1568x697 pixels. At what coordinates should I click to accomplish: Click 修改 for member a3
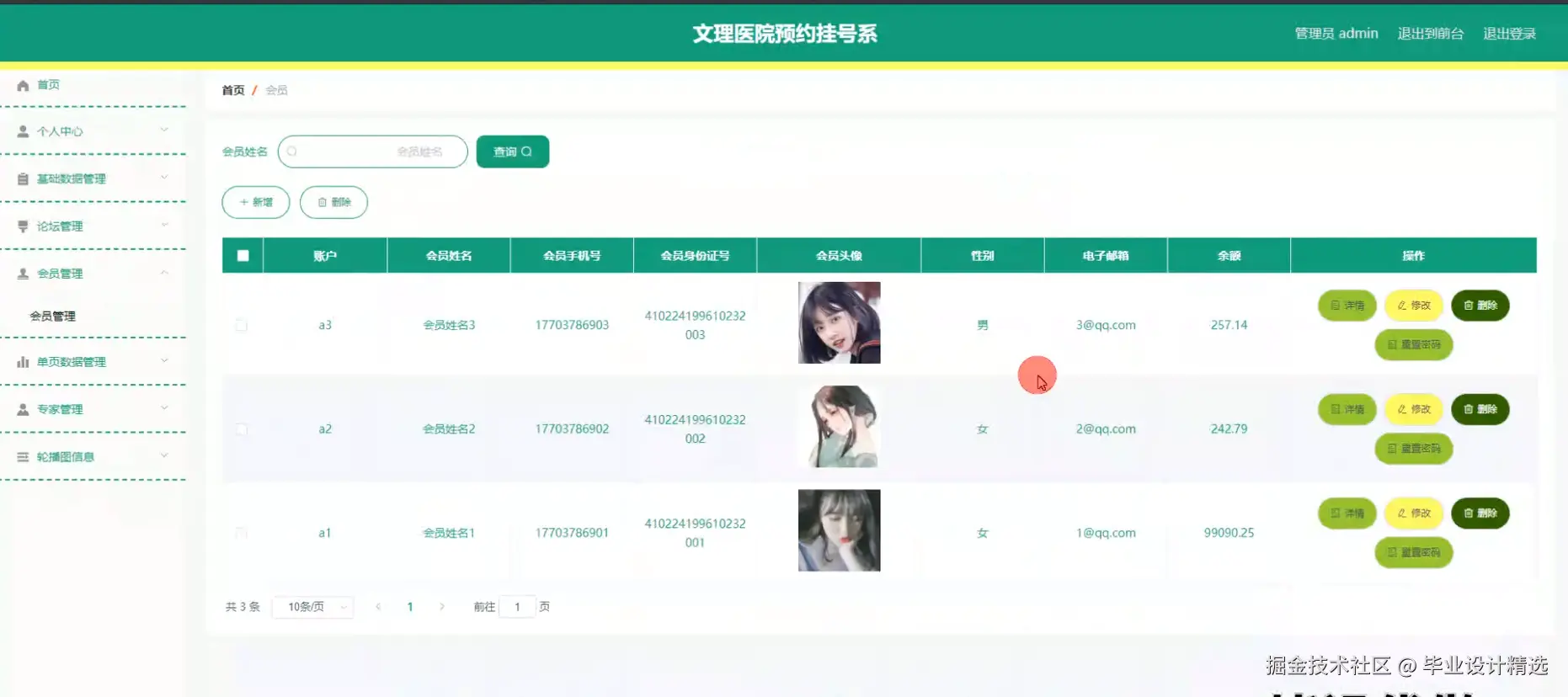pyautogui.click(x=1414, y=306)
